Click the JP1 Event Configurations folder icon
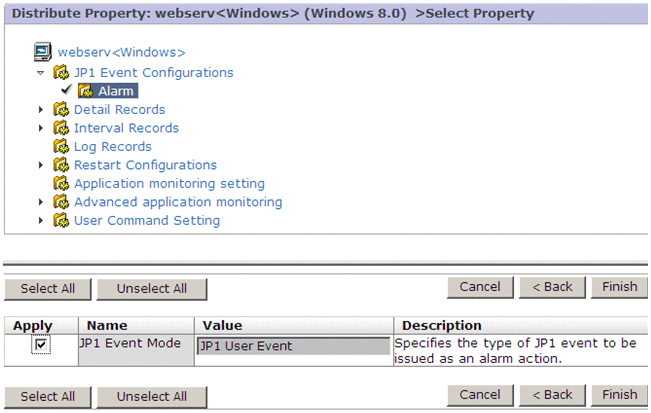 click(x=62, y=73)
